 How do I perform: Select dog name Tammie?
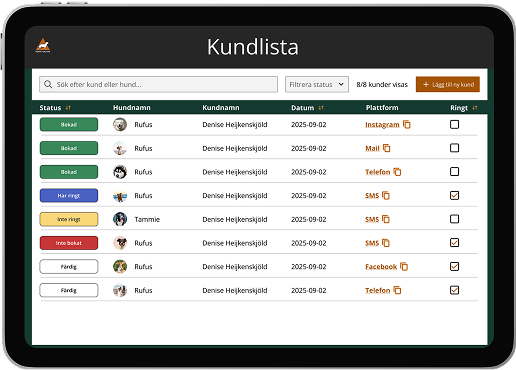tap(147, 219)
